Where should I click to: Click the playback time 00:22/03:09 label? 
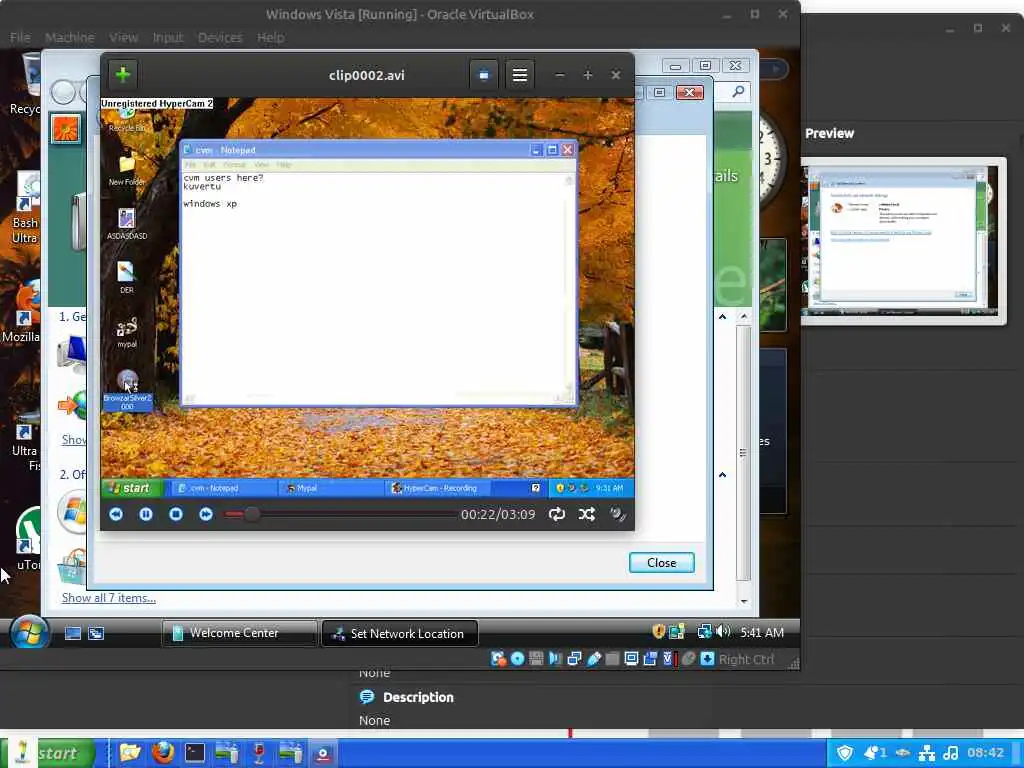(x=498, y=515)
